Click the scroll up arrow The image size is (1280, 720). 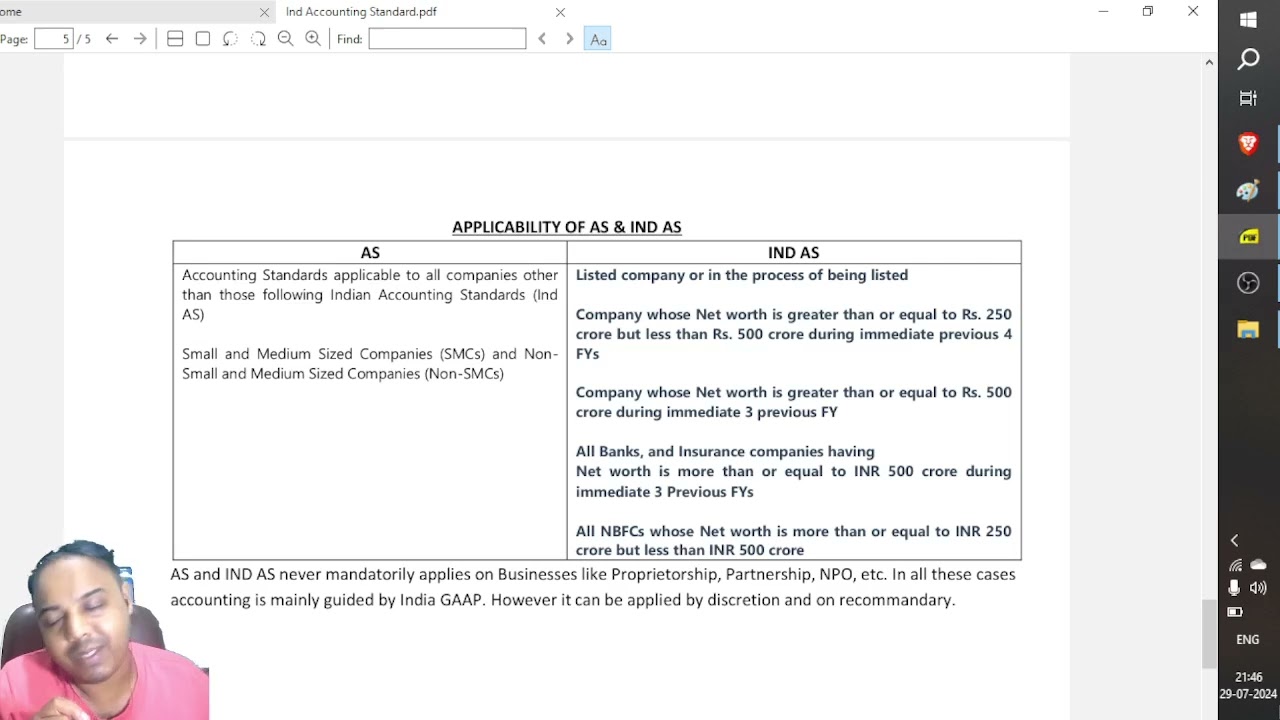(1209, 62)
